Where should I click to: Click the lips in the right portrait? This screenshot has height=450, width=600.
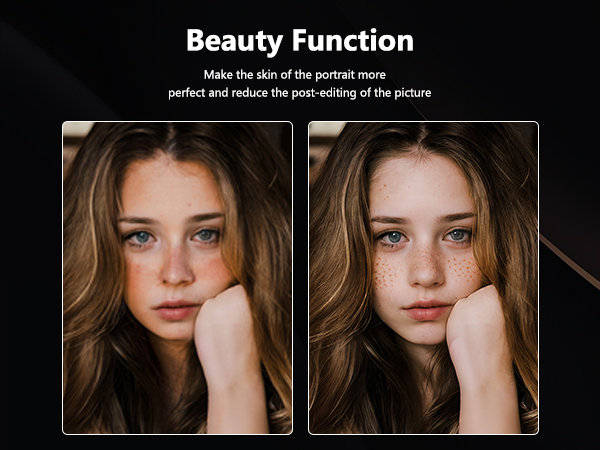[427, 310]
